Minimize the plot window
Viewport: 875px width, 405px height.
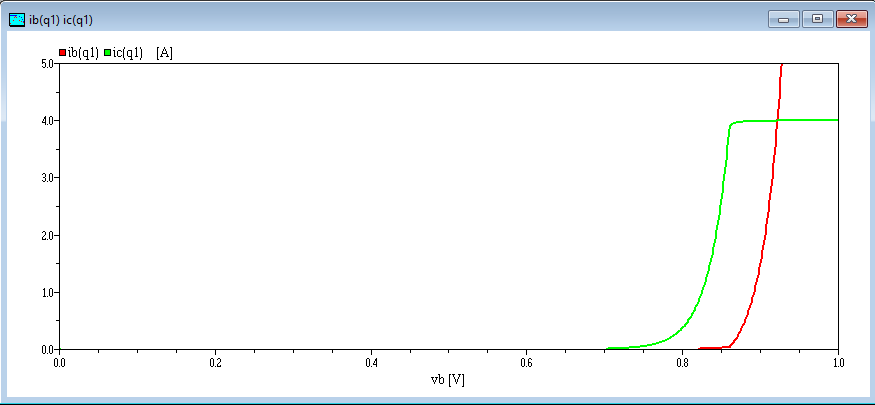point(783,19)
